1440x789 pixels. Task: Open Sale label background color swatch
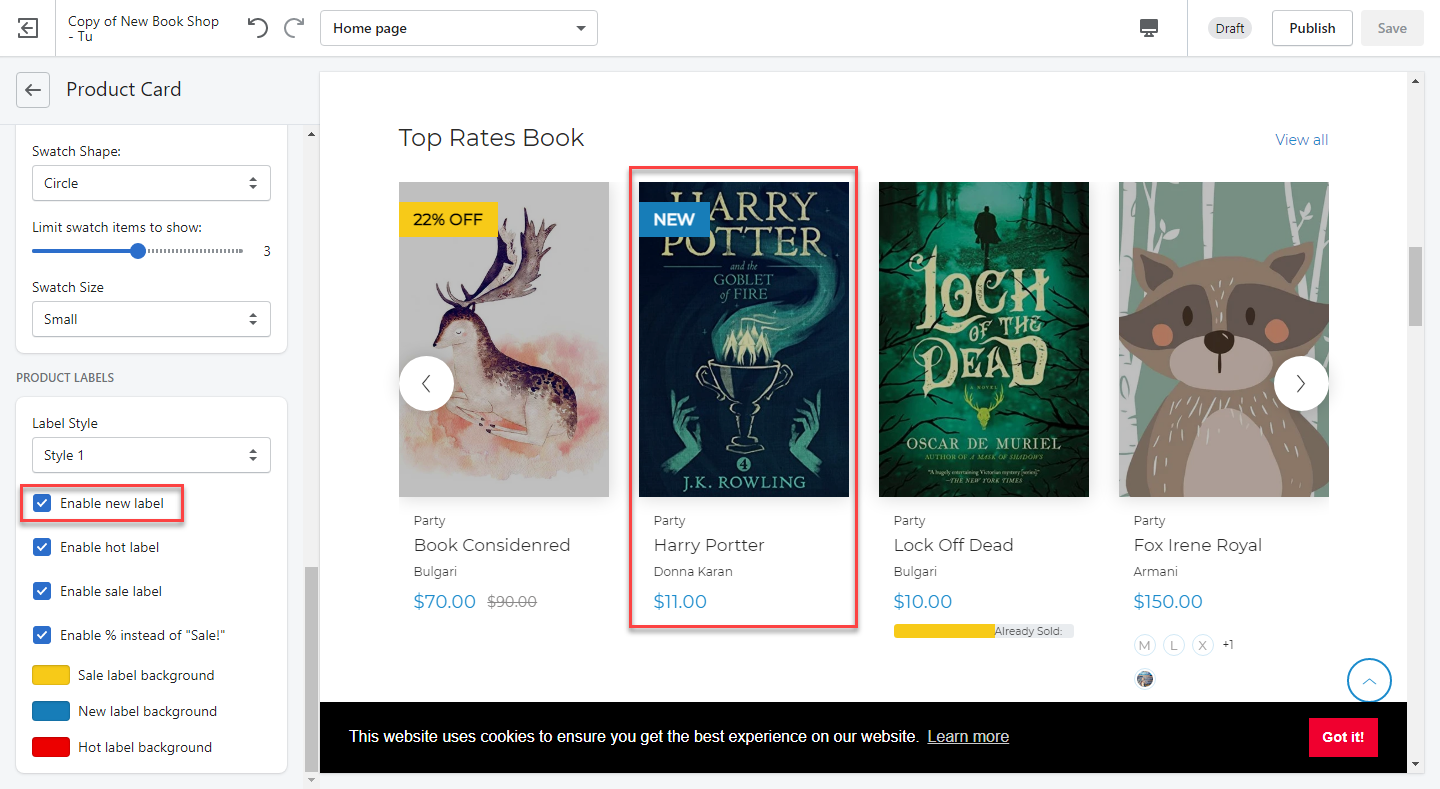tap(51, 675)
